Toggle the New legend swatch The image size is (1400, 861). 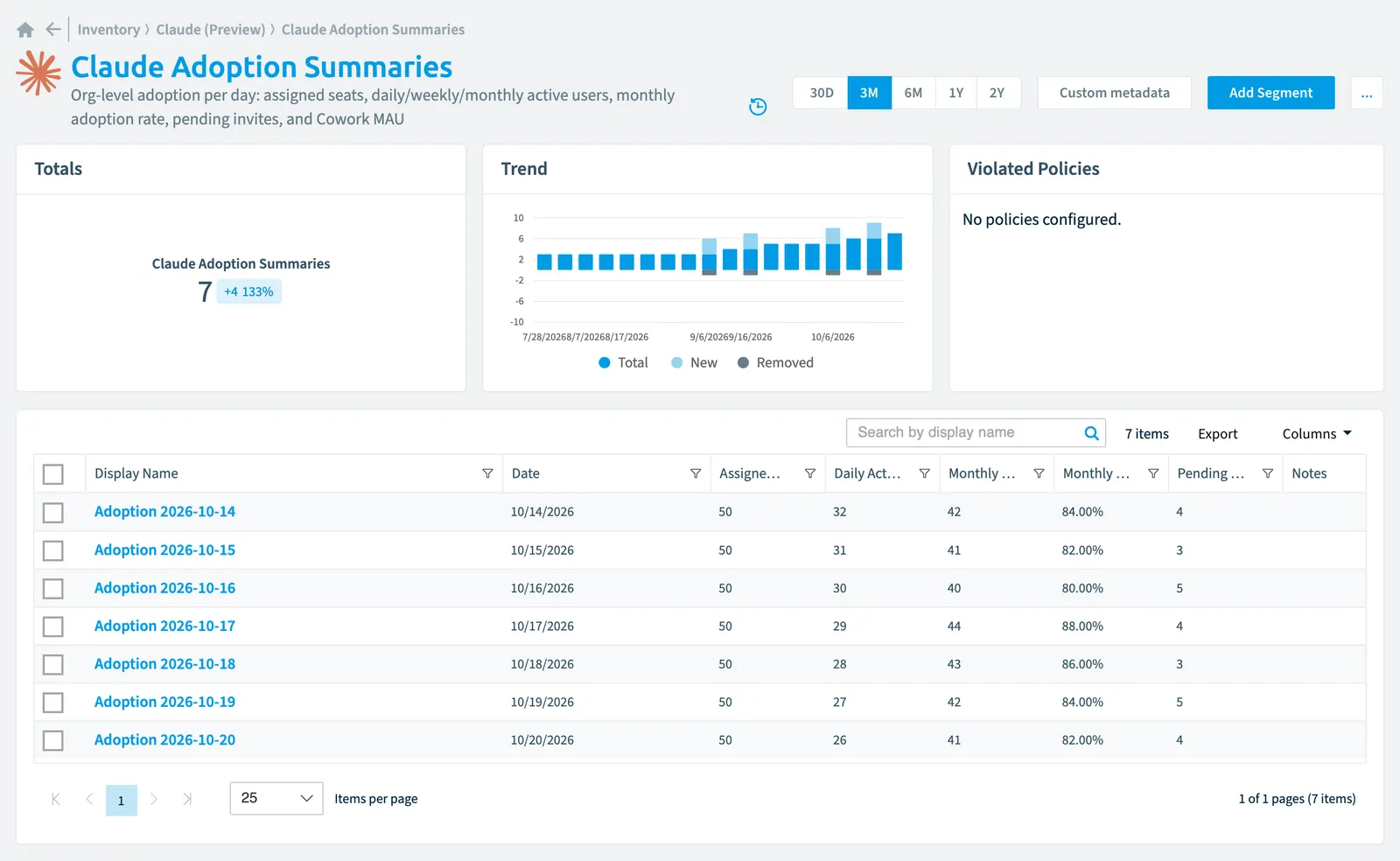click(677, 363)
